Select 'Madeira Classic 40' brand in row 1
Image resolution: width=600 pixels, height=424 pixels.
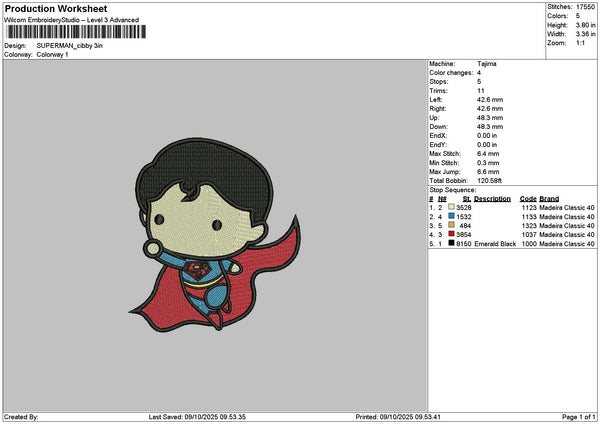pyautogui.click(x=567, y=208)
